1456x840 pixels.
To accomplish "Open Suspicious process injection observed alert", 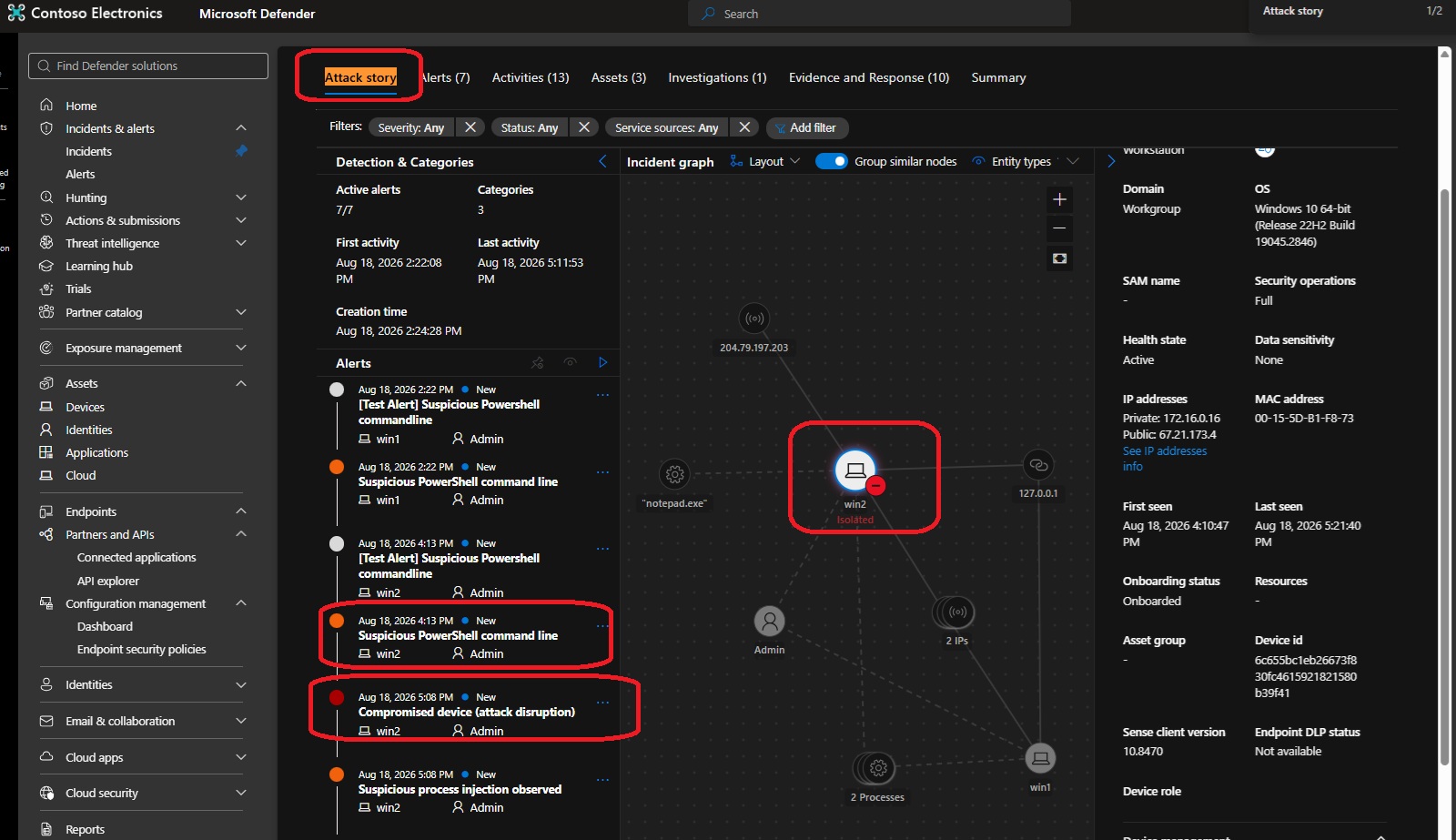I will 460,789.
